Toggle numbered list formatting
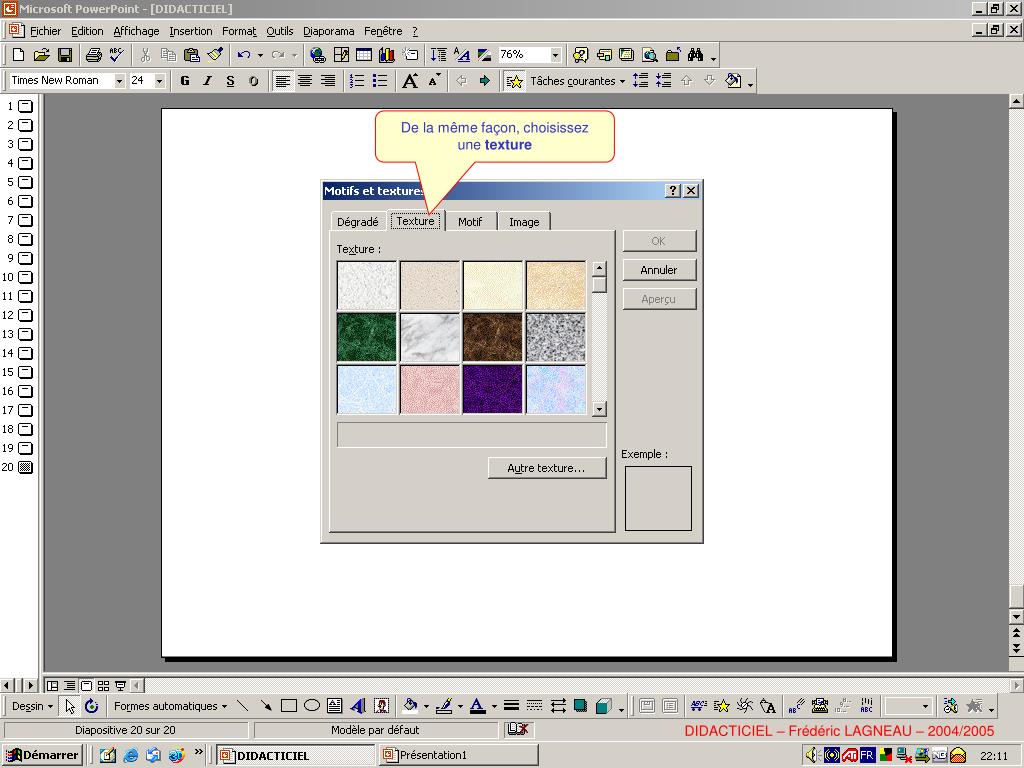The height and width of the screenshot is (768, 1024). (357, 81)
